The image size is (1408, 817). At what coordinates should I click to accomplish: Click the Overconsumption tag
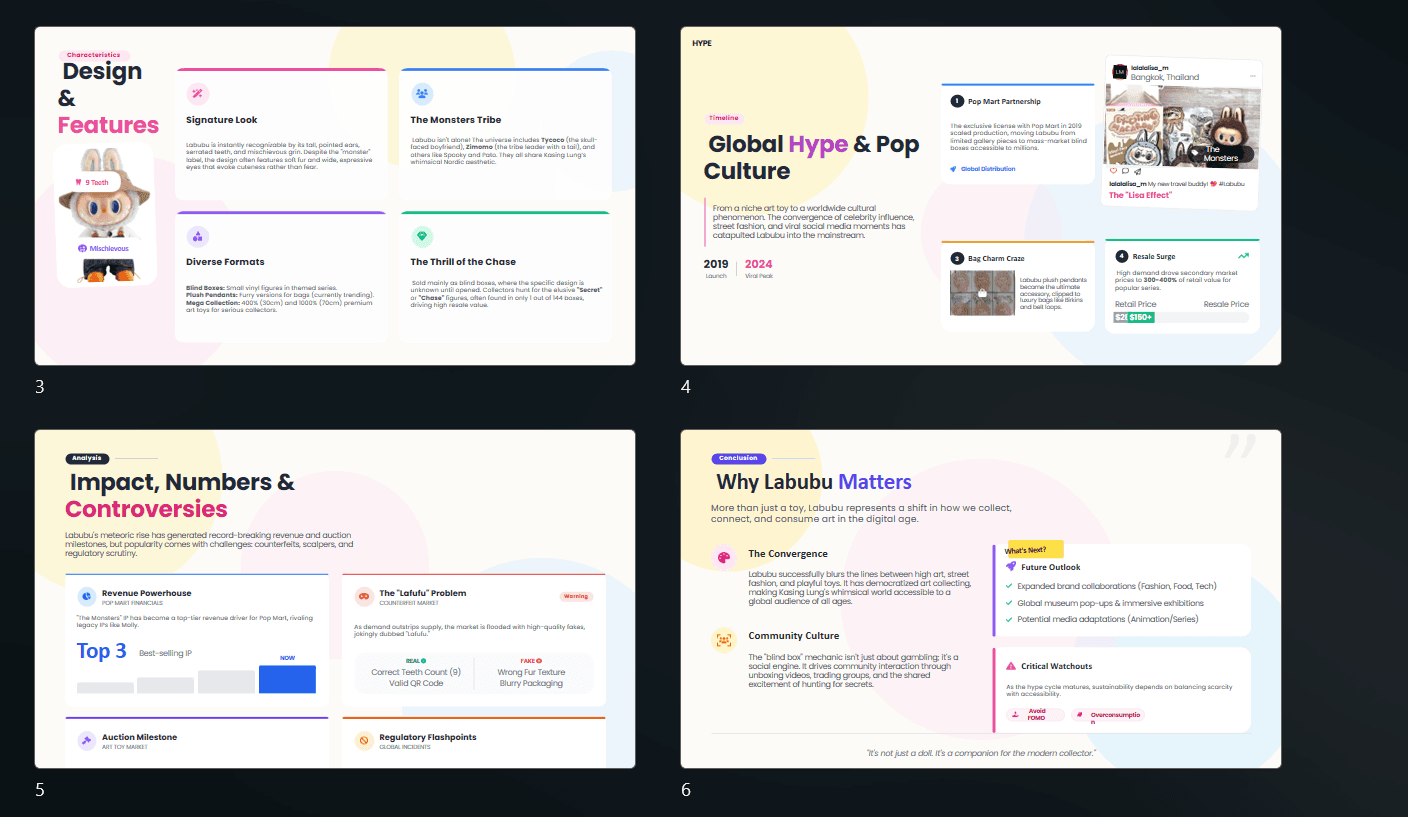1108,715
